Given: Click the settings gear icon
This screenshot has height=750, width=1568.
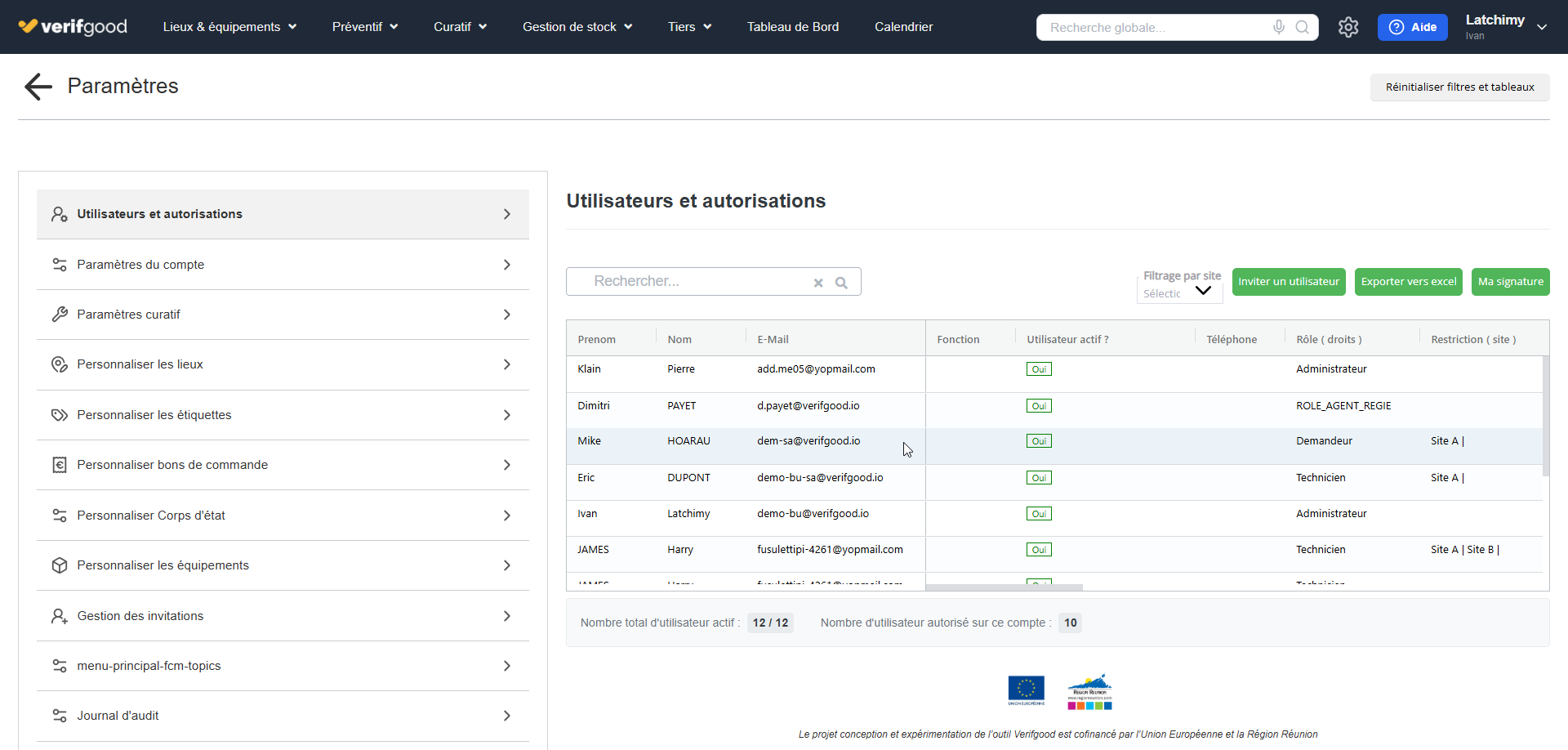Looking at the screenshot, I should pos(1348,27).
